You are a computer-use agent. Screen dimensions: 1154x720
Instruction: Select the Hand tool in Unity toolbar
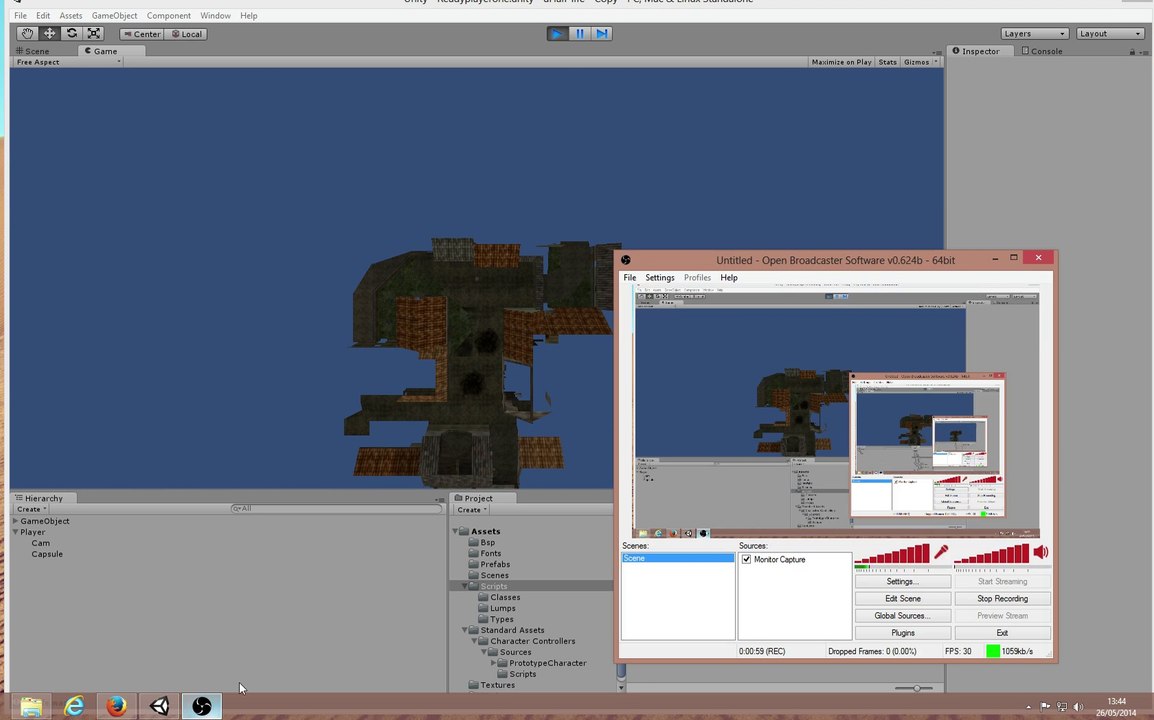(27, 33)
